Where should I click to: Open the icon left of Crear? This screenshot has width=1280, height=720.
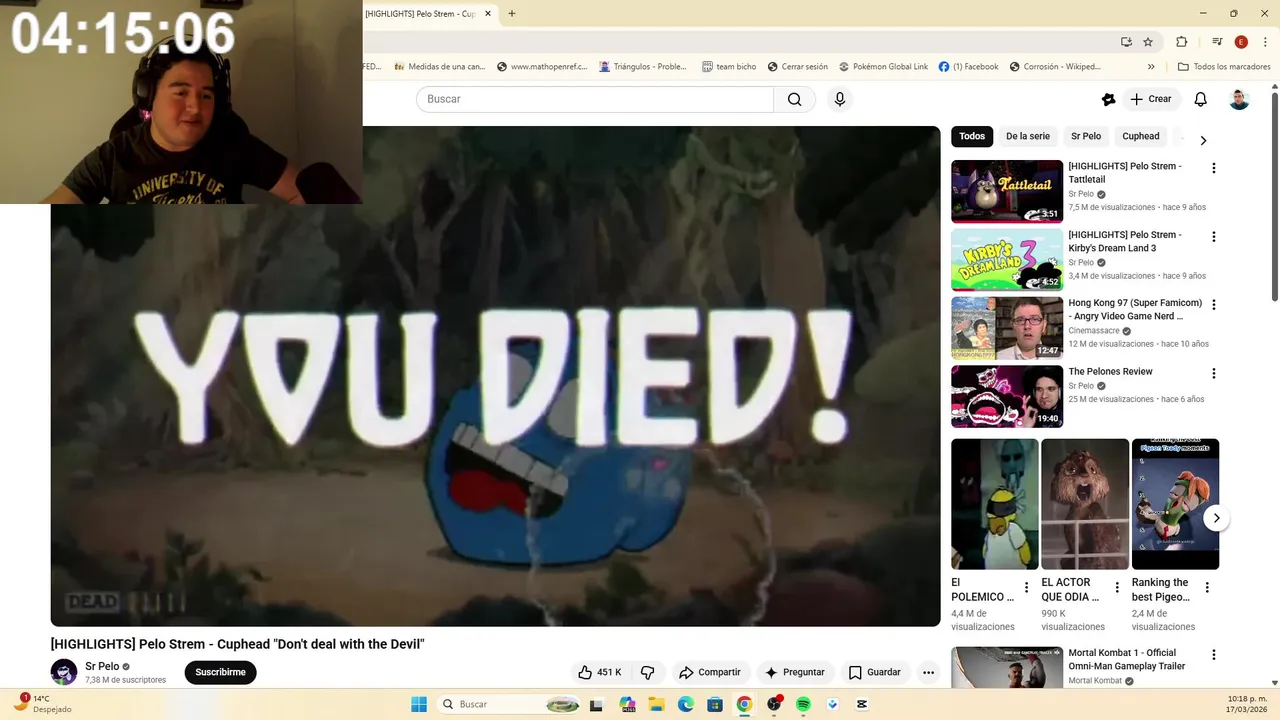pyautogui.click(x=1108, y=99)
